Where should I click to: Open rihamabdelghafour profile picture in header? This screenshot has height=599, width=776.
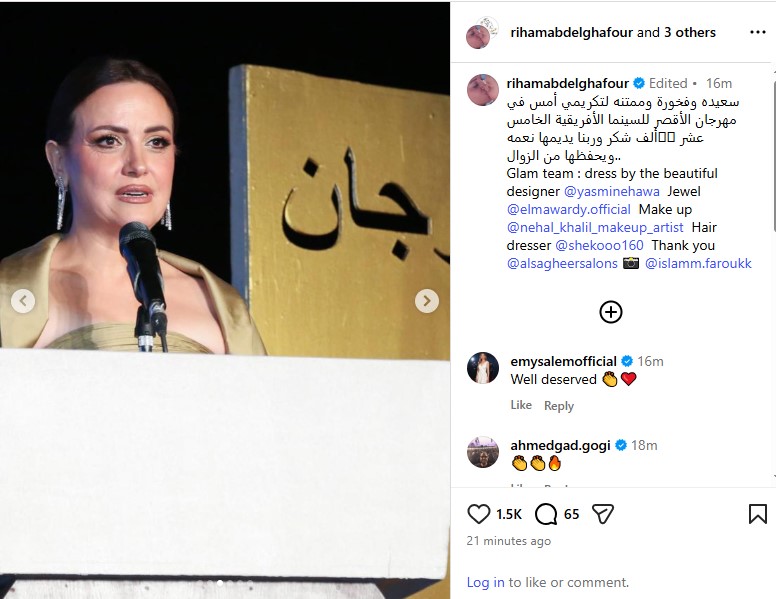[x=478, y=36]
